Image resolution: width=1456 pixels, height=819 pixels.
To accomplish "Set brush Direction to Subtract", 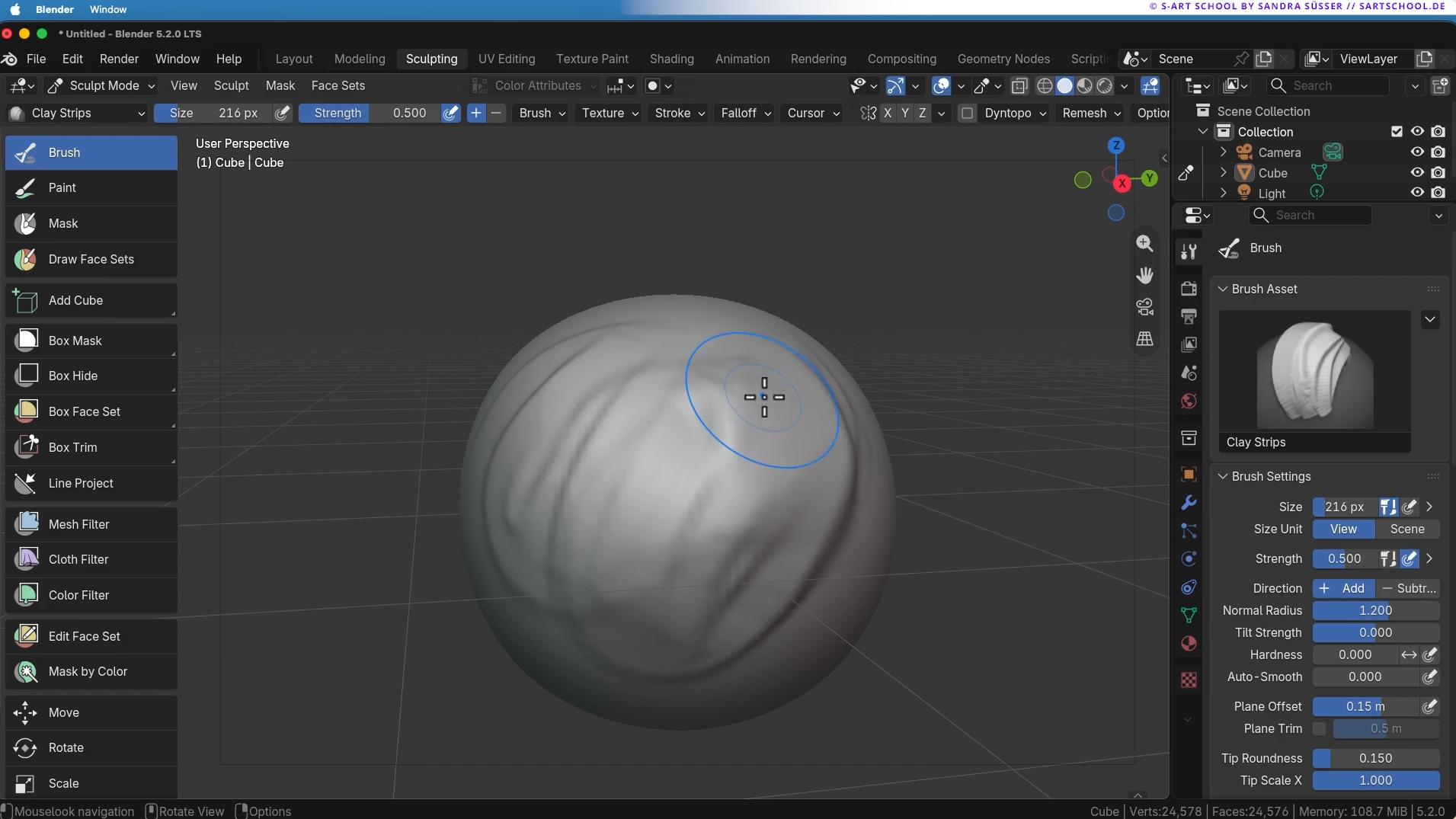I will point(1408,588).
